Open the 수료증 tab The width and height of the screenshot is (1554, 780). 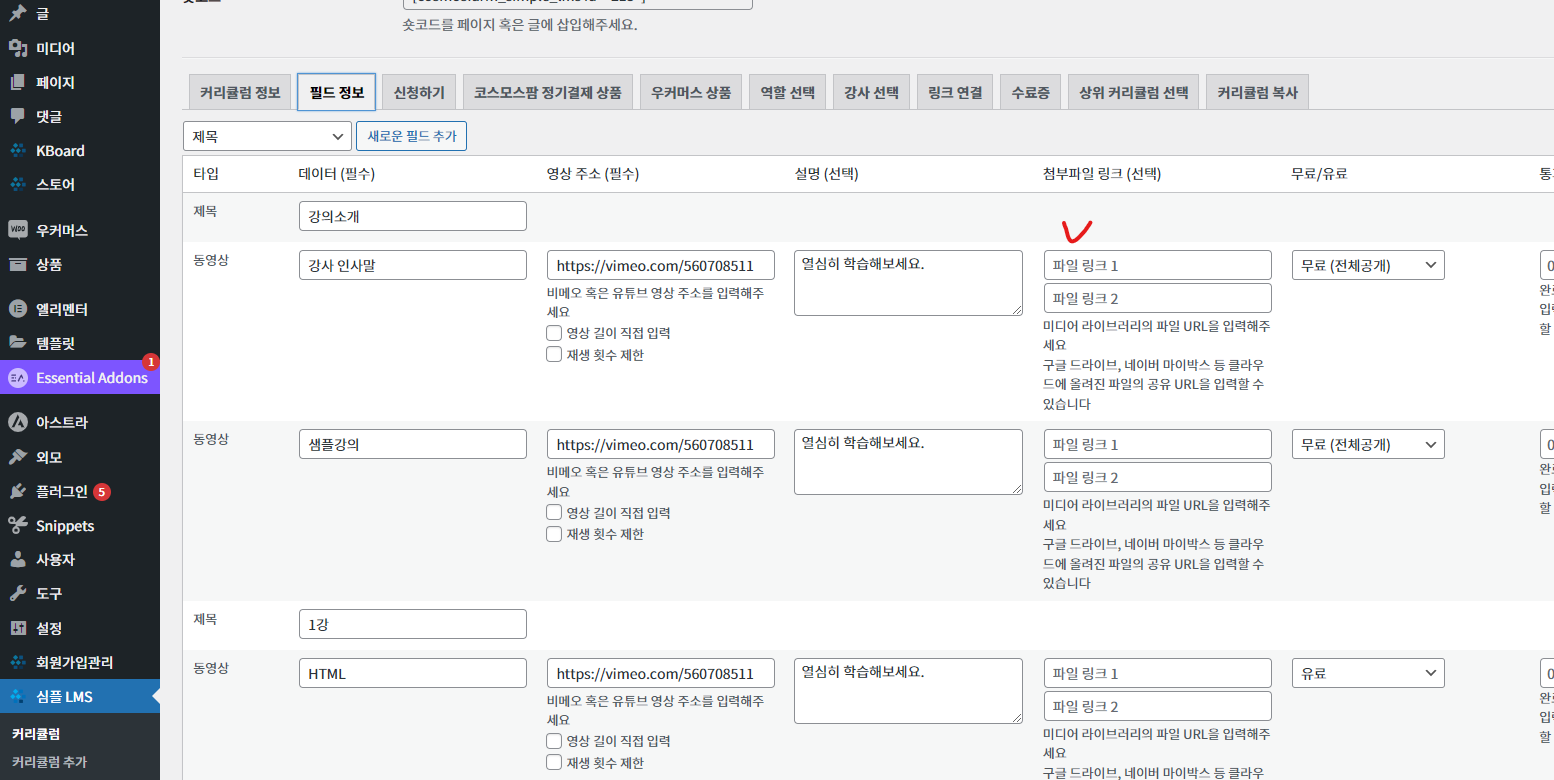click(1030, 92)
